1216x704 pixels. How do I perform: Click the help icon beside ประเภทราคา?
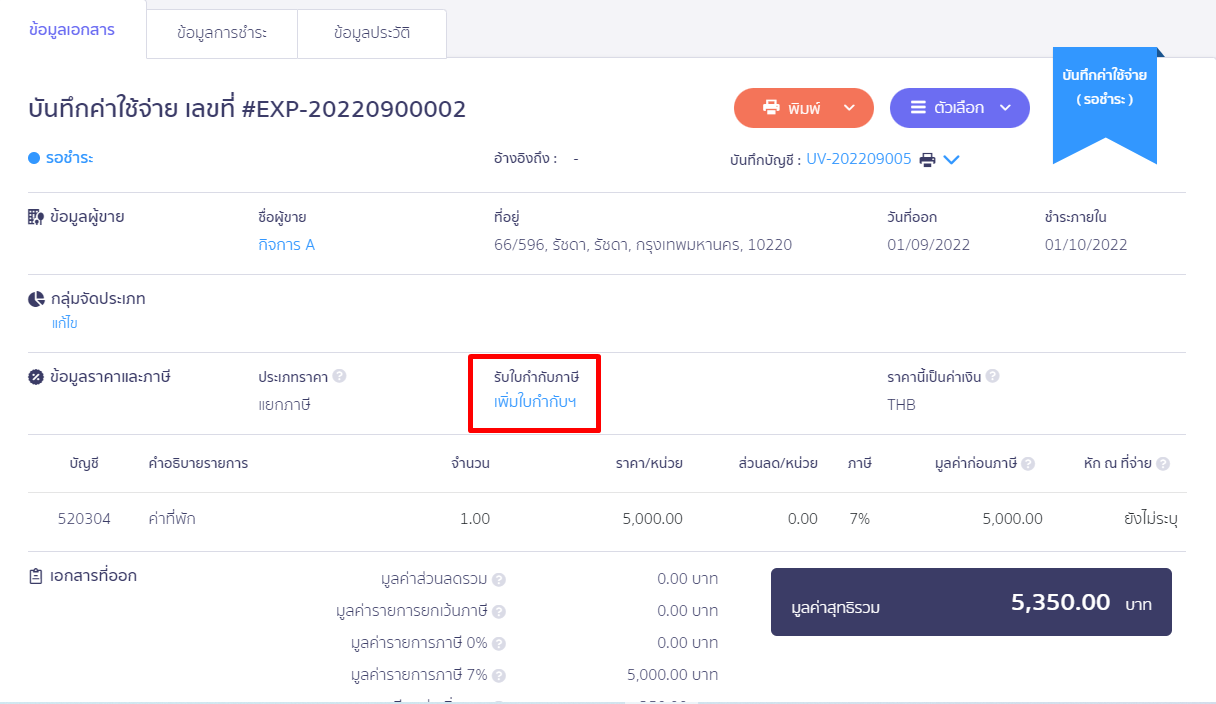coord(340,377)
